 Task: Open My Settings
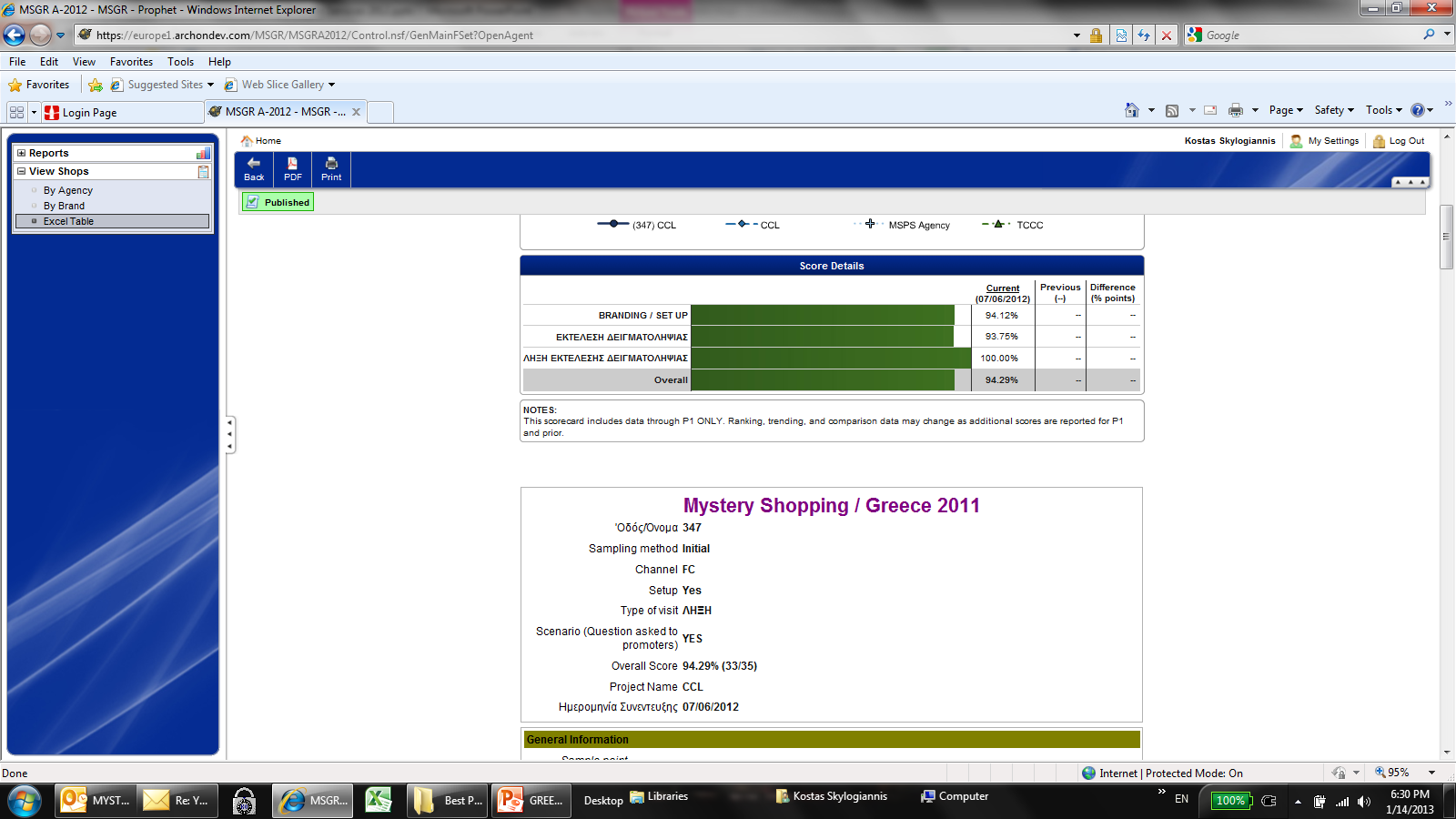(x=1324, y=141)
